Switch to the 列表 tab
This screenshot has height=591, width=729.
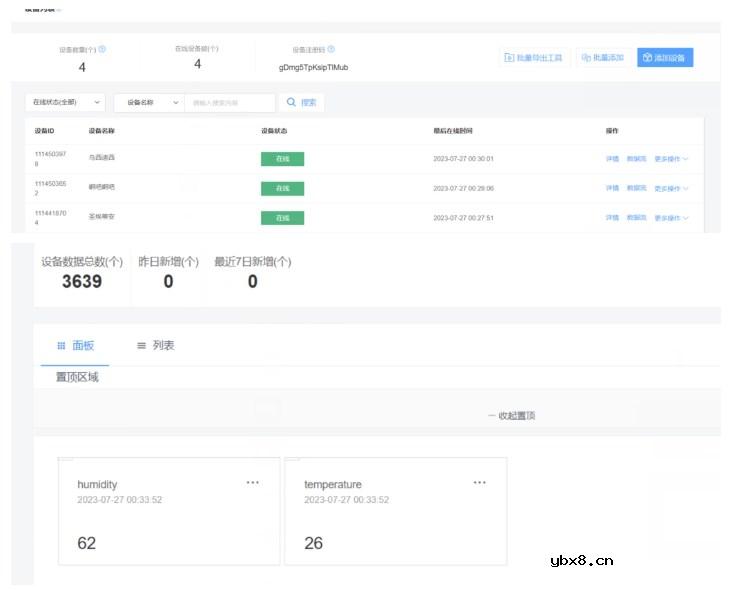tap(156, 345)
